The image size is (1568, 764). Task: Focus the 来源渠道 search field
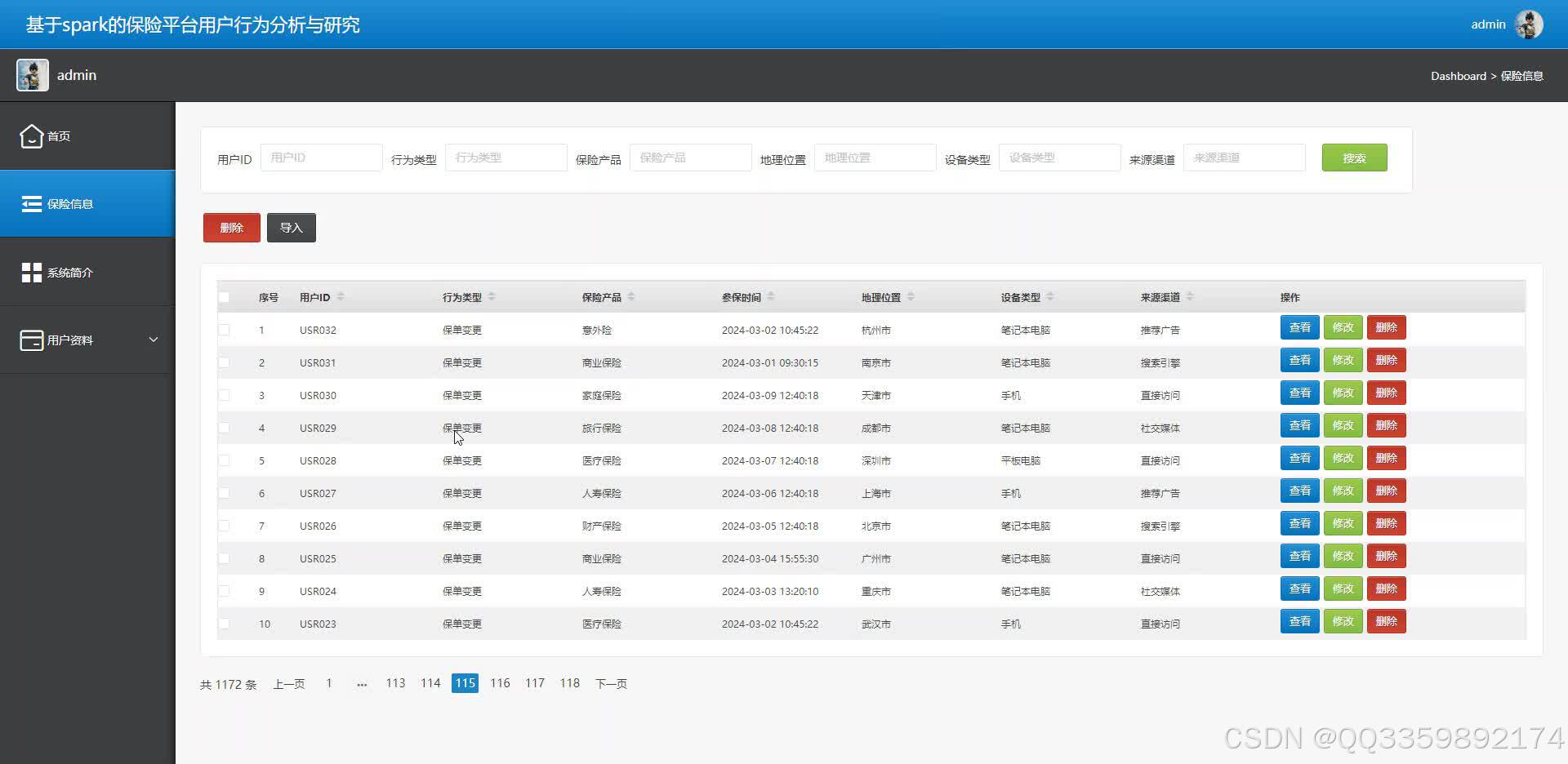[x=1244, y=158]
